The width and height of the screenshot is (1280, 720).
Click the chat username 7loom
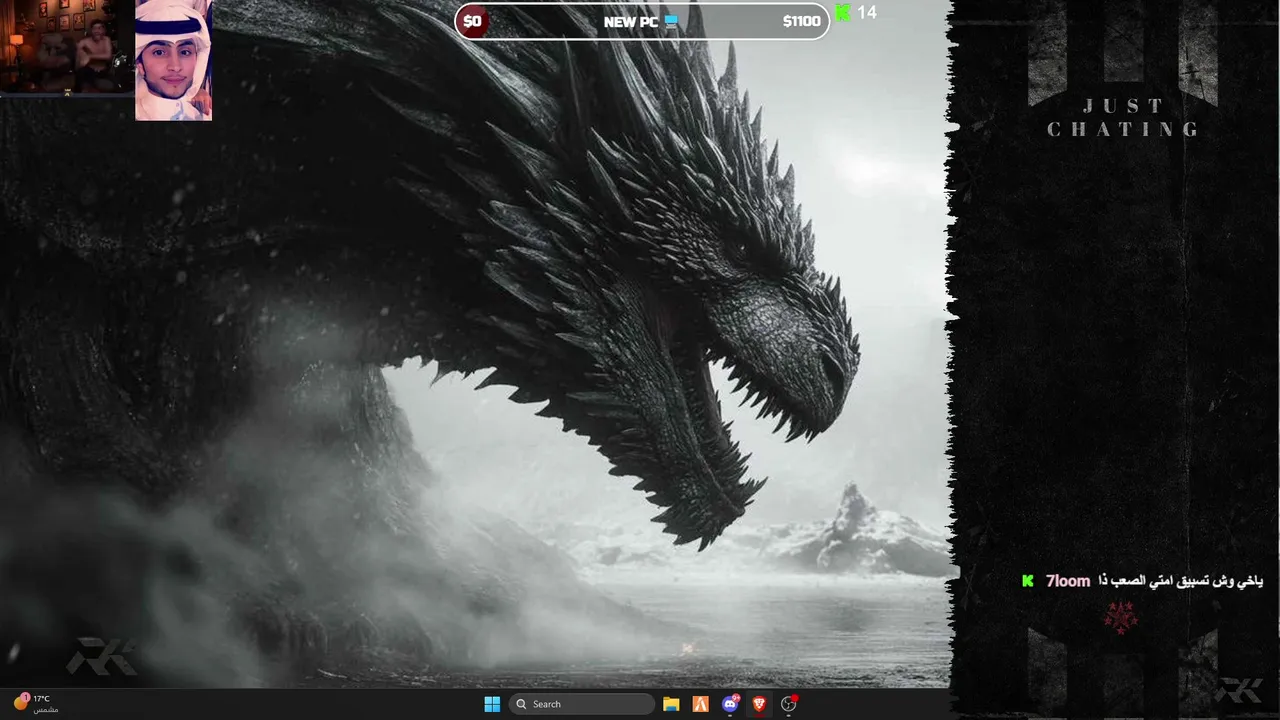(1068, 581)
